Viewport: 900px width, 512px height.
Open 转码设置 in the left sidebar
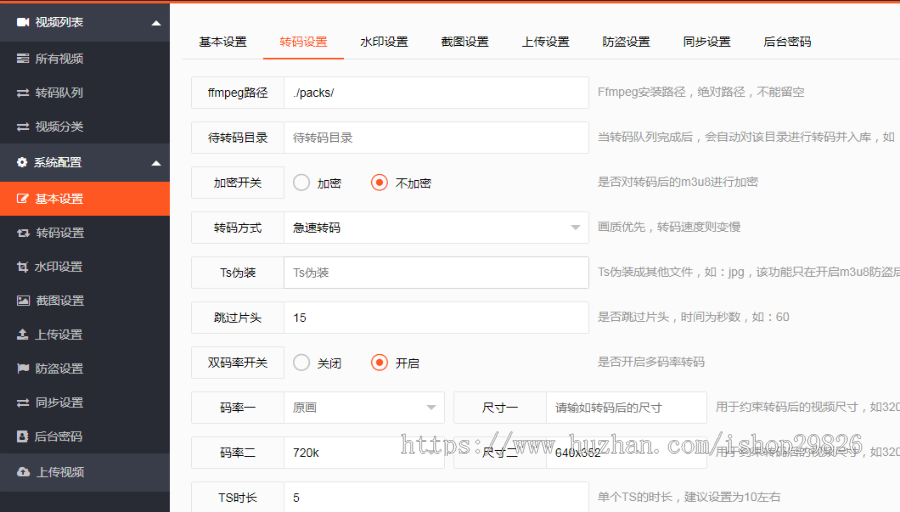pyautogui.click(x=60, y=233)
